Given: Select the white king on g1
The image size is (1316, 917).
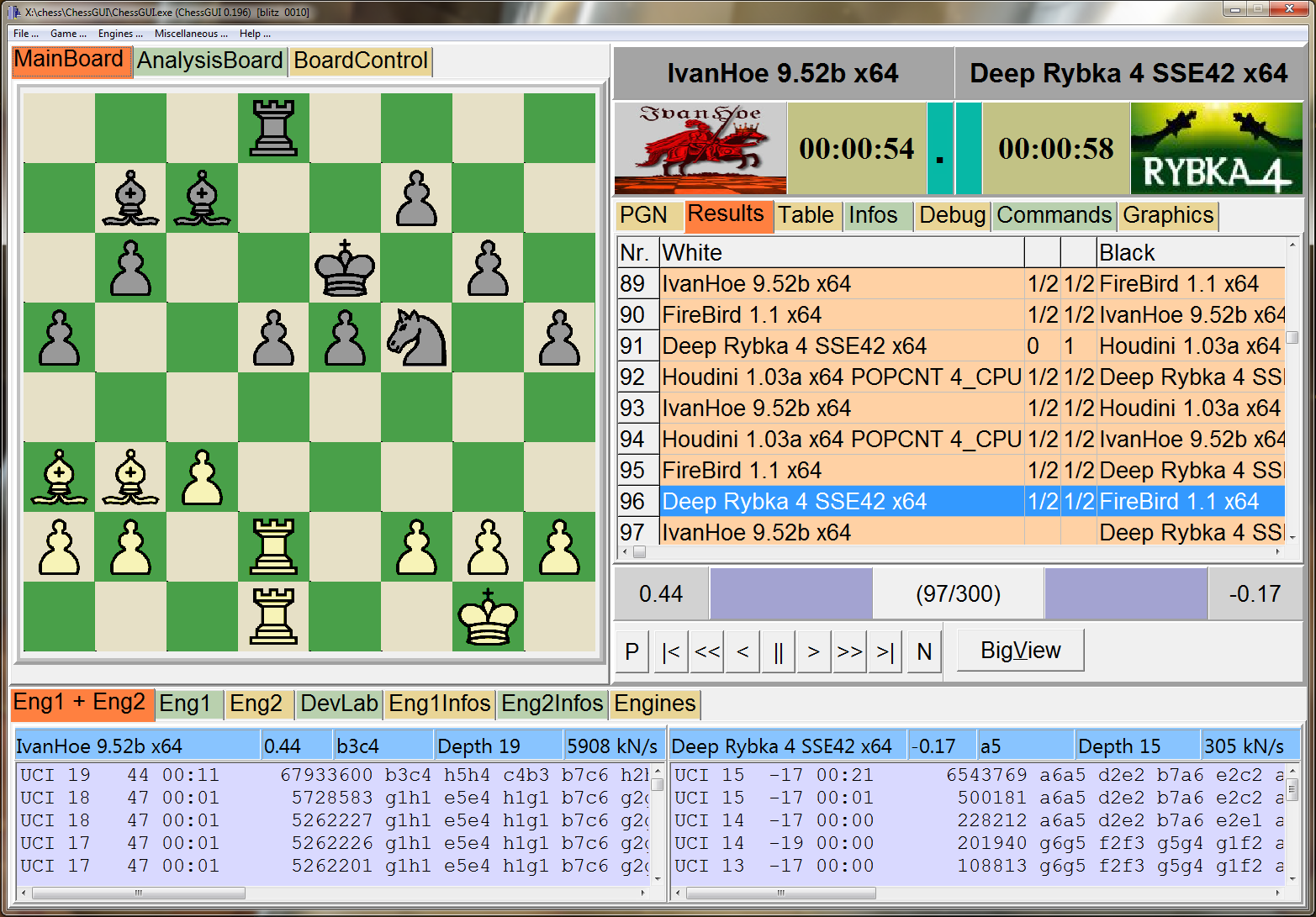Looking at the screenshot, I should [x=488, y=616].
